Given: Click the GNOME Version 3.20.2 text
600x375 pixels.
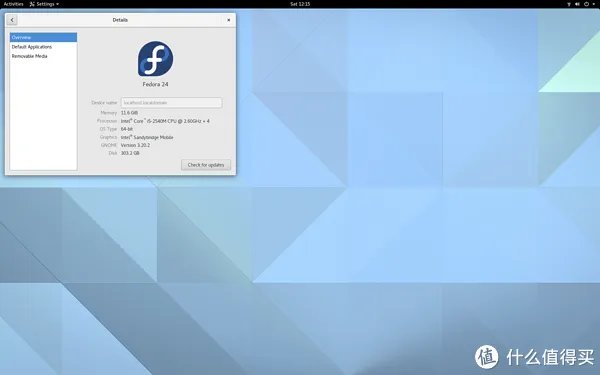Looking at the screenshot, I should [x=135, y=145].
